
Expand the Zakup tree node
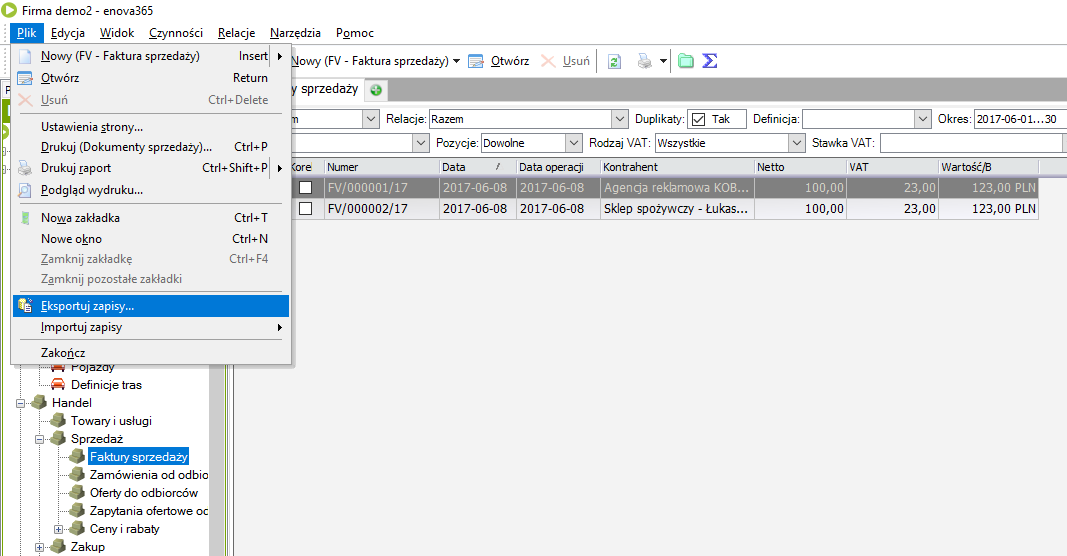pyautogui.click(x=40, y=547)
